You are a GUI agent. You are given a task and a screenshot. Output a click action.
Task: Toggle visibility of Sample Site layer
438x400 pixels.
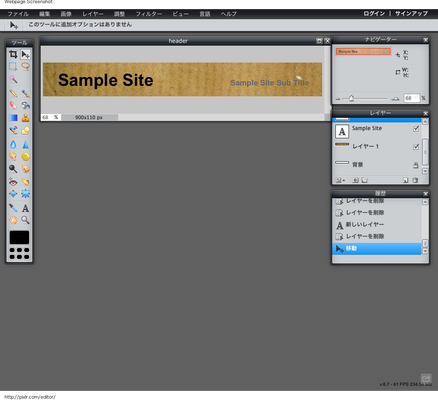click(x=416, y=128)
